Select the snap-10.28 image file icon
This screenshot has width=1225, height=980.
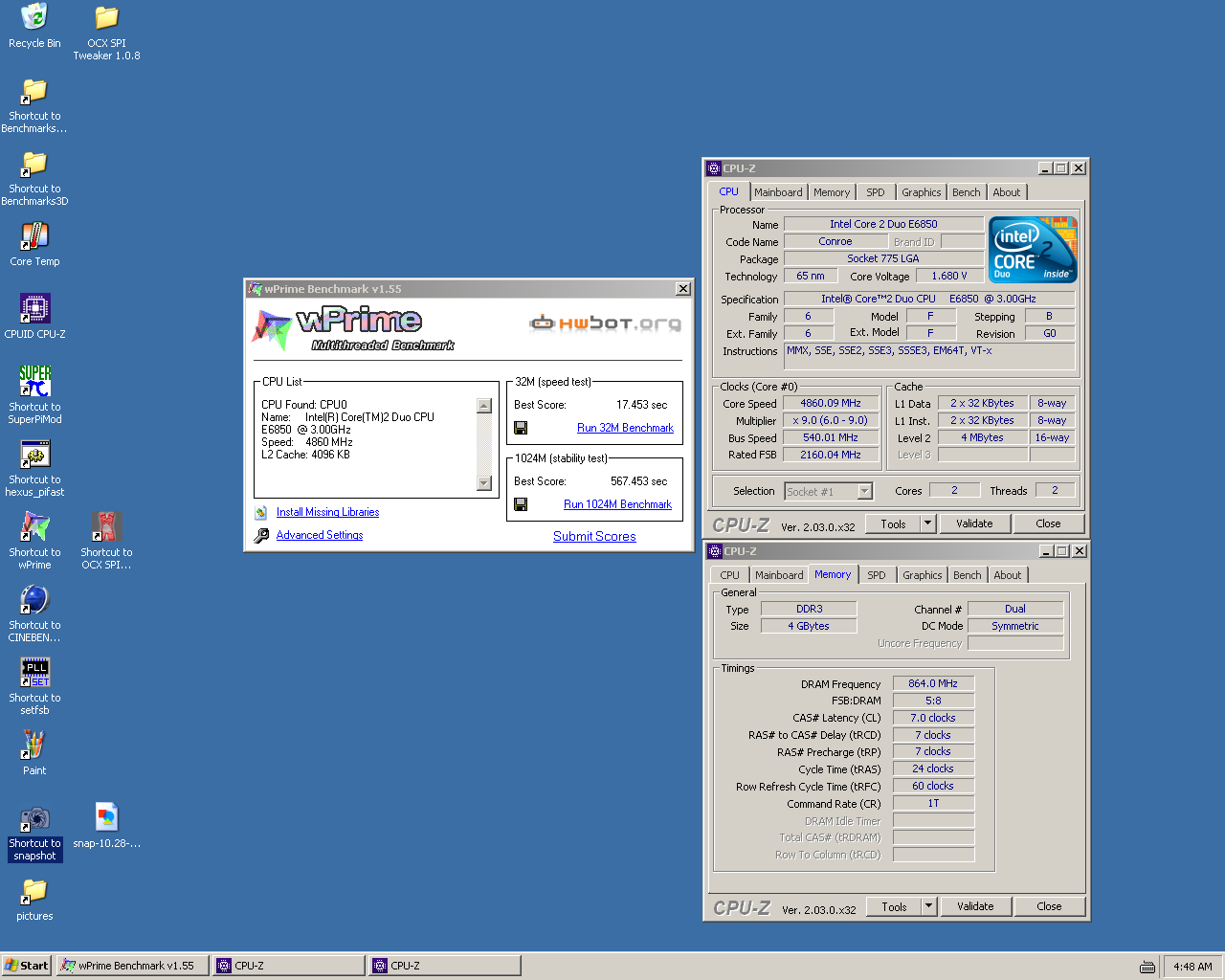click(x=106, y=817)
